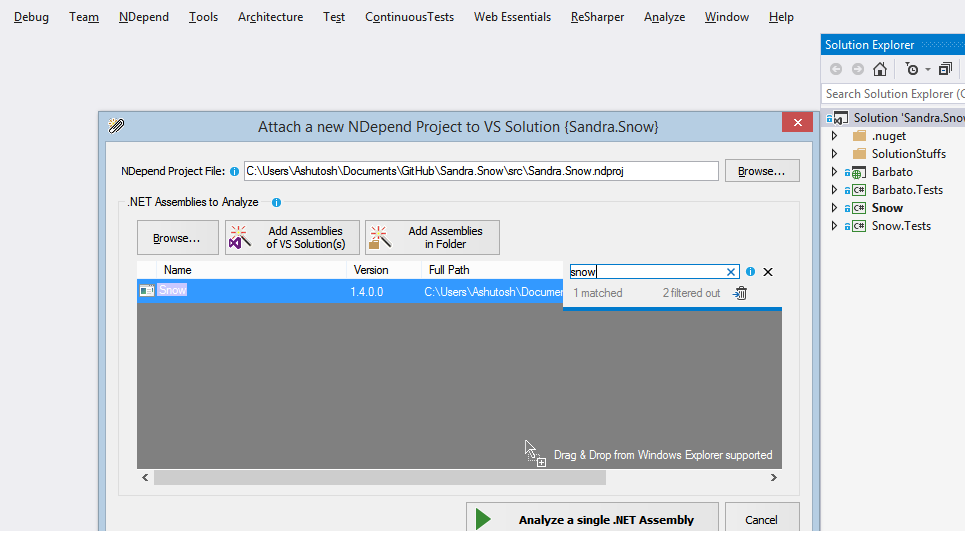The width and height of the screenshot is (965, 533).
Task: Click info icon beside .NET Assemblies to Analyze
Action: pos(276,202)
